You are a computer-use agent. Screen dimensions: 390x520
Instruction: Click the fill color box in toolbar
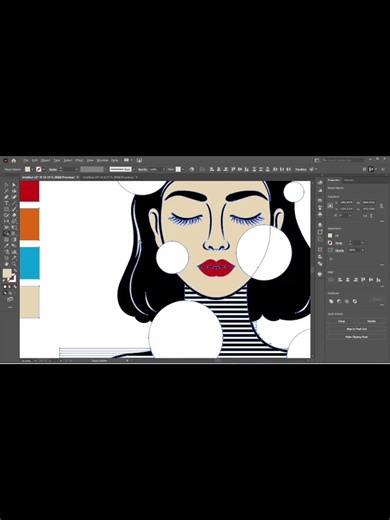coord(7,272)
